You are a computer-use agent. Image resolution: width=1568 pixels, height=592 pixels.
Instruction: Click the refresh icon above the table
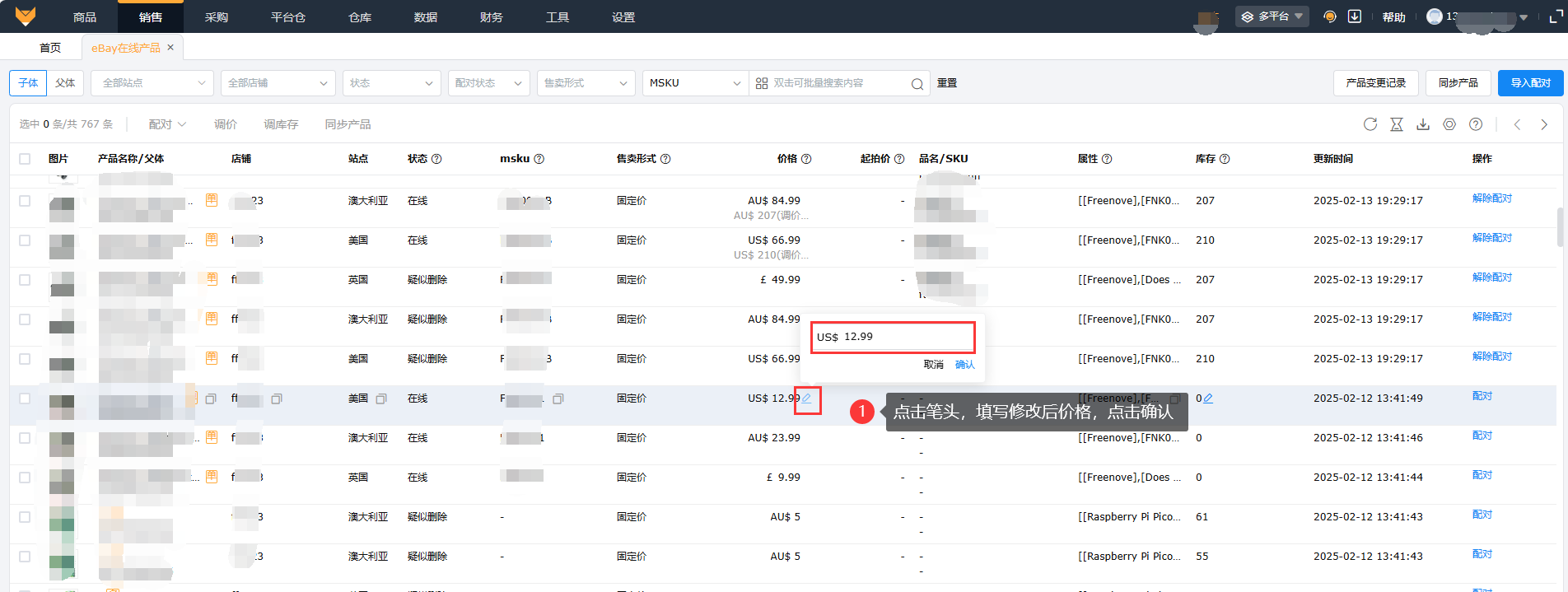click(1370, 124)
